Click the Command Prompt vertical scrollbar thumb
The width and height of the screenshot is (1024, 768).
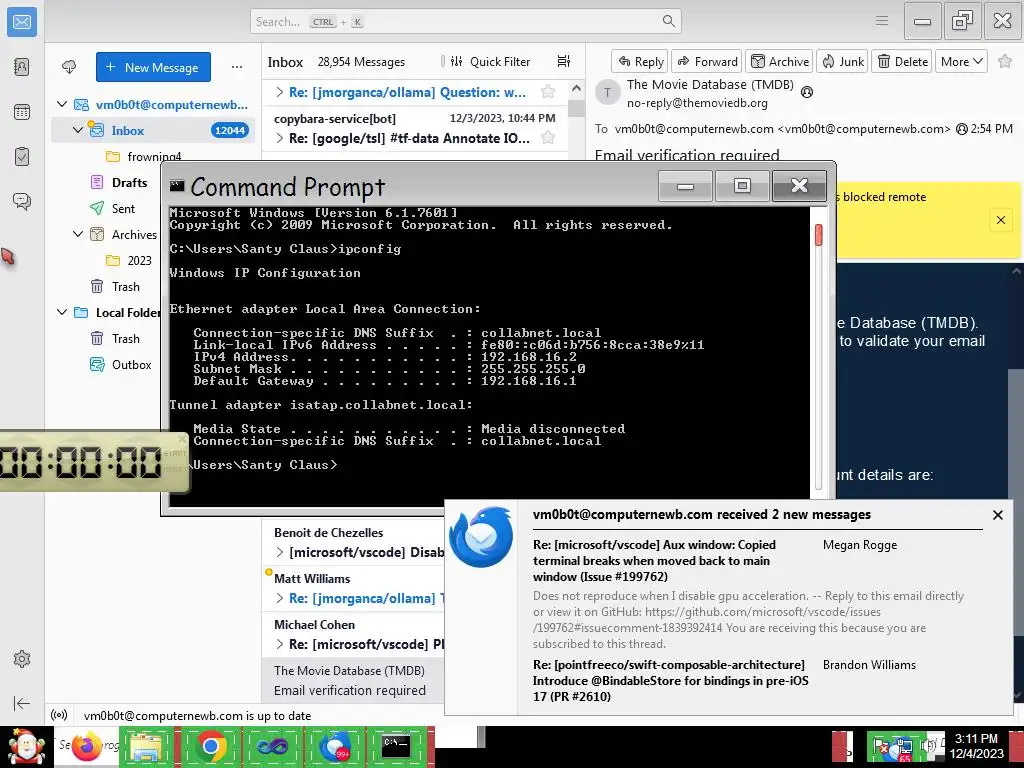818,235
